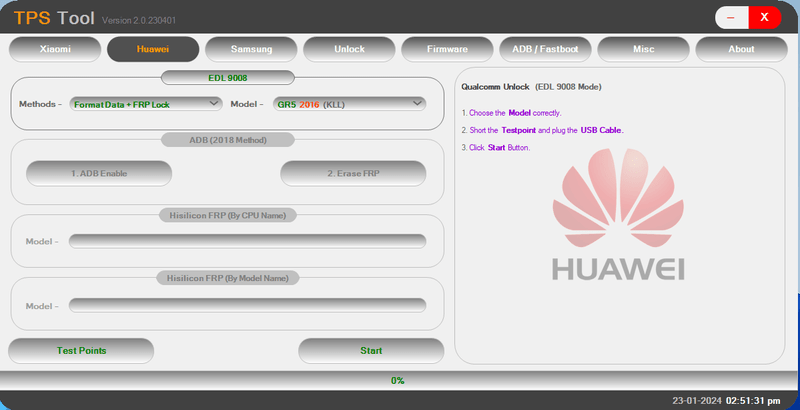Expand the Methods dropdown

click(146, 104)
